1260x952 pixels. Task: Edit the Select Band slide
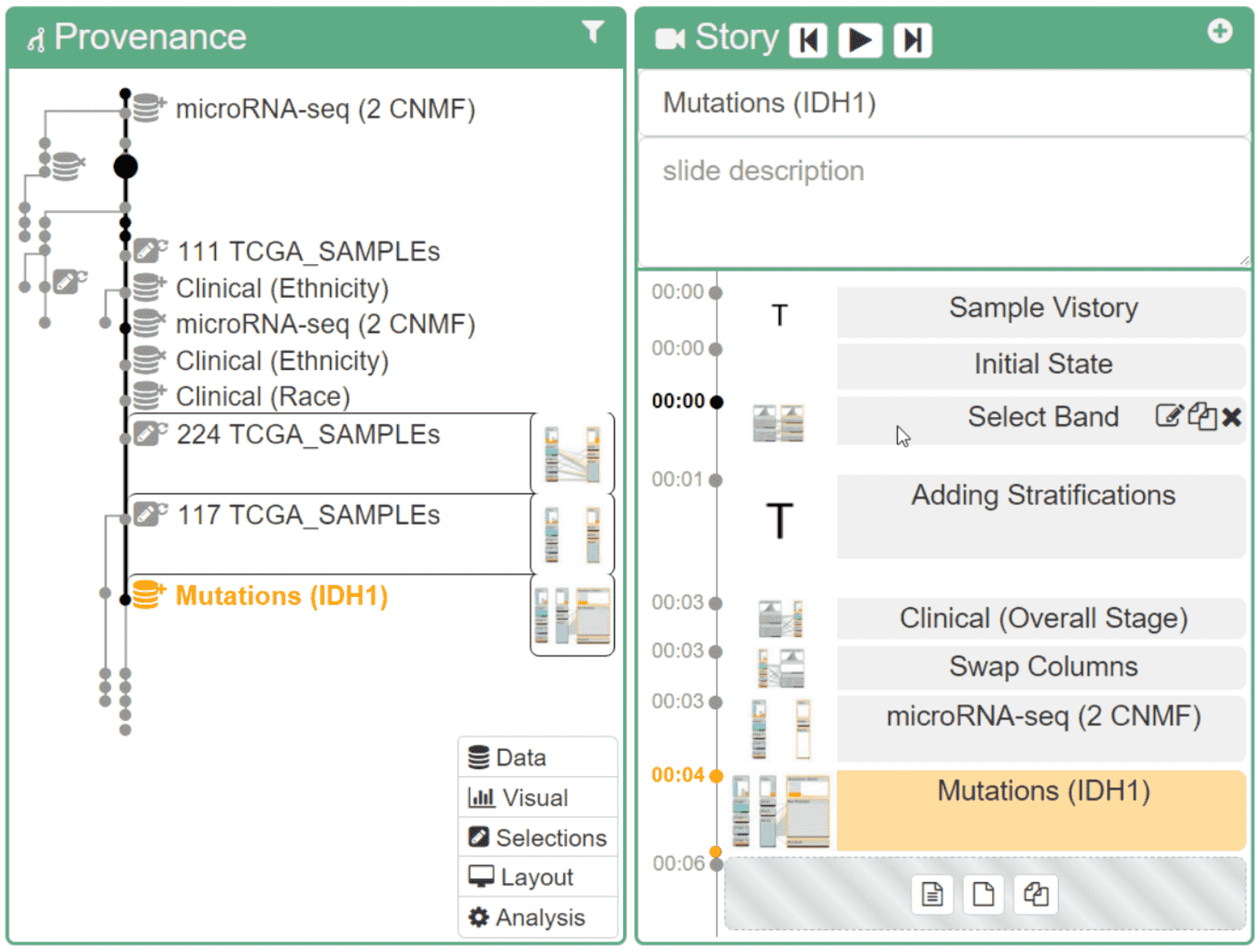tap(1169, 416)
